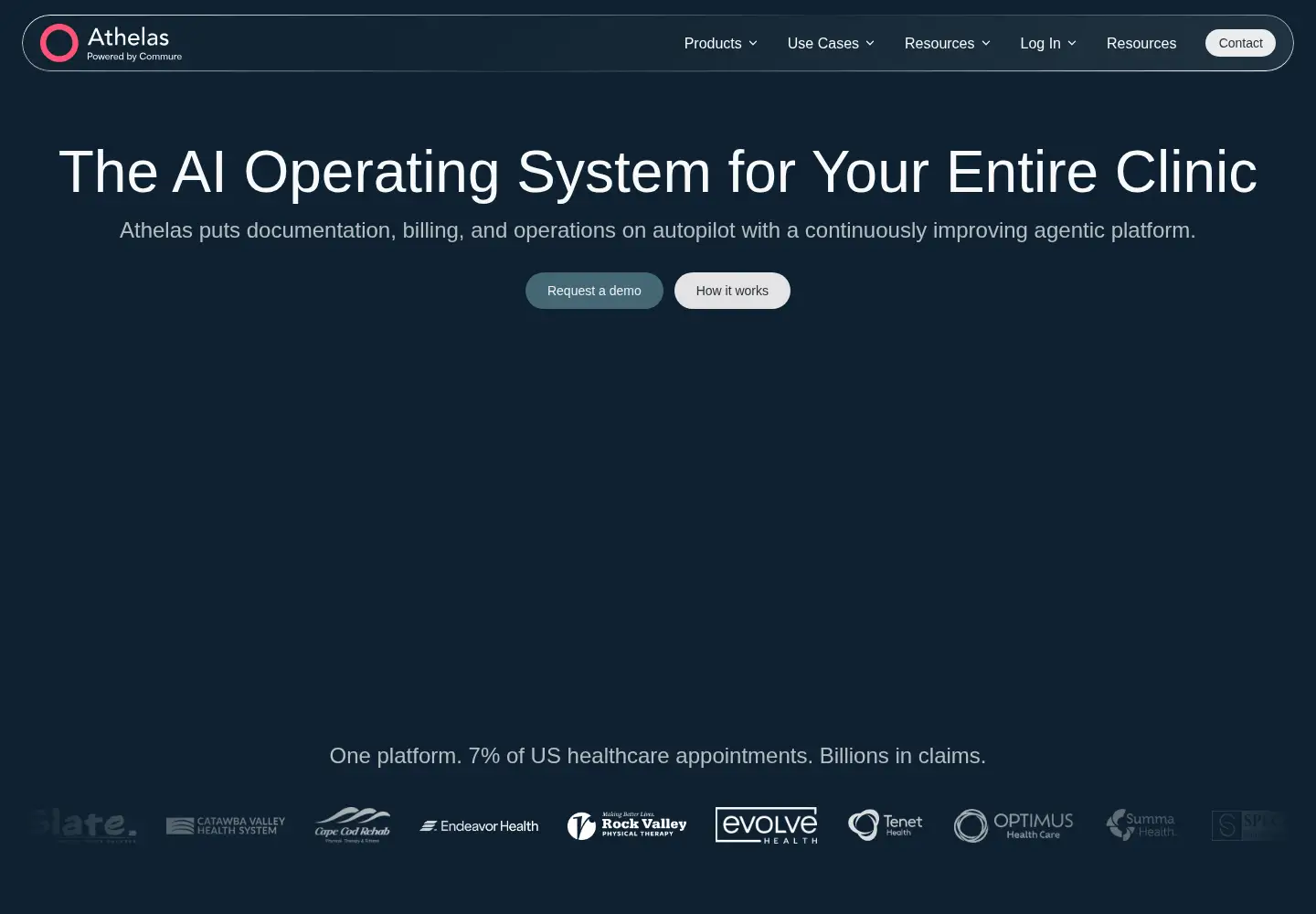Click the 'Powered by Commure' text

(134, 57)
